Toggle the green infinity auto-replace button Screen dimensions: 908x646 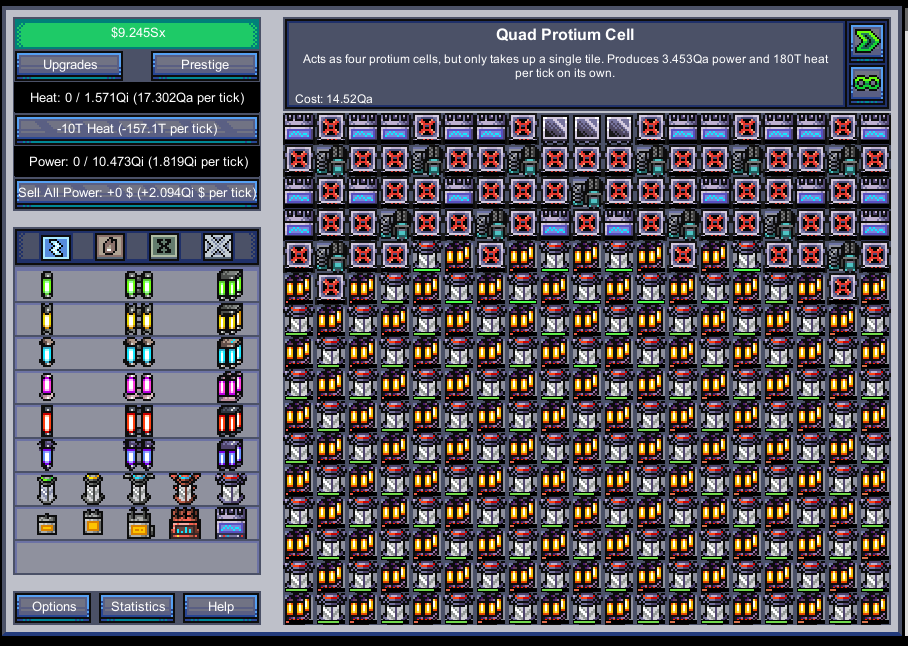click(867, 83)
